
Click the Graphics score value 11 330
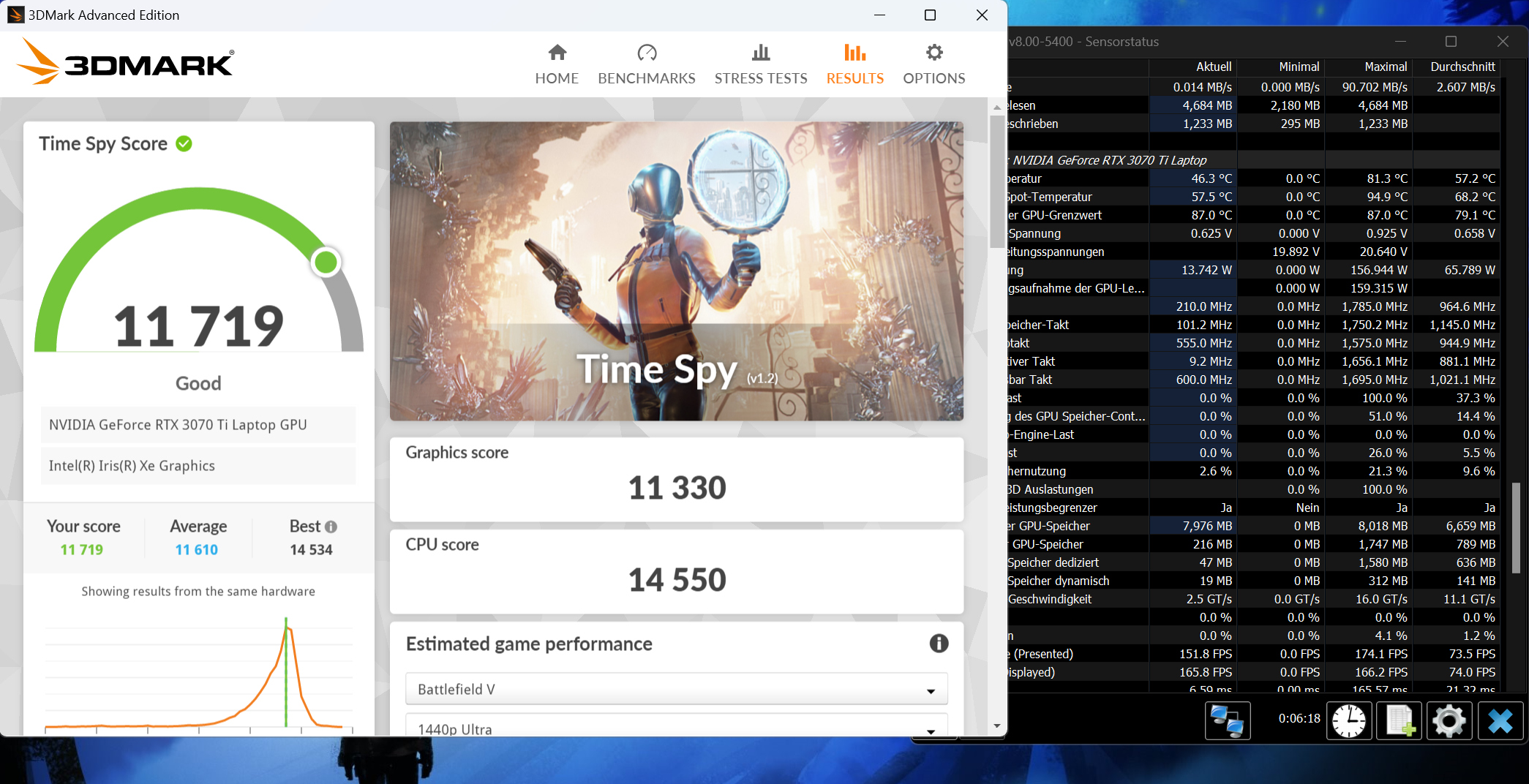pos(677,488)
